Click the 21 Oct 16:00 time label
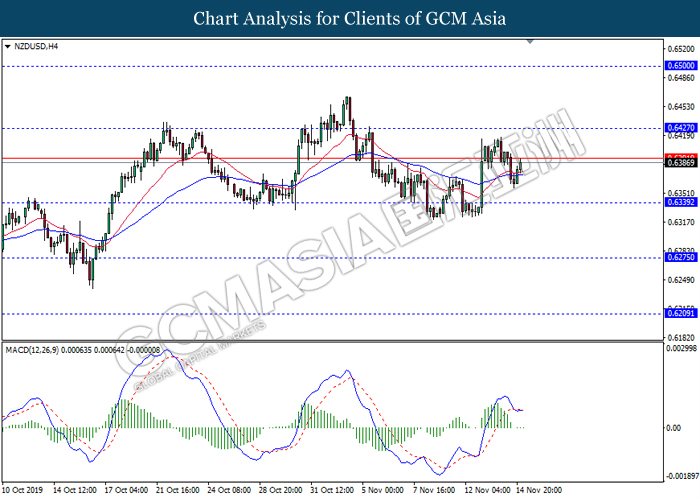Viewport: 700px width, 500px height. pos(179,491)
